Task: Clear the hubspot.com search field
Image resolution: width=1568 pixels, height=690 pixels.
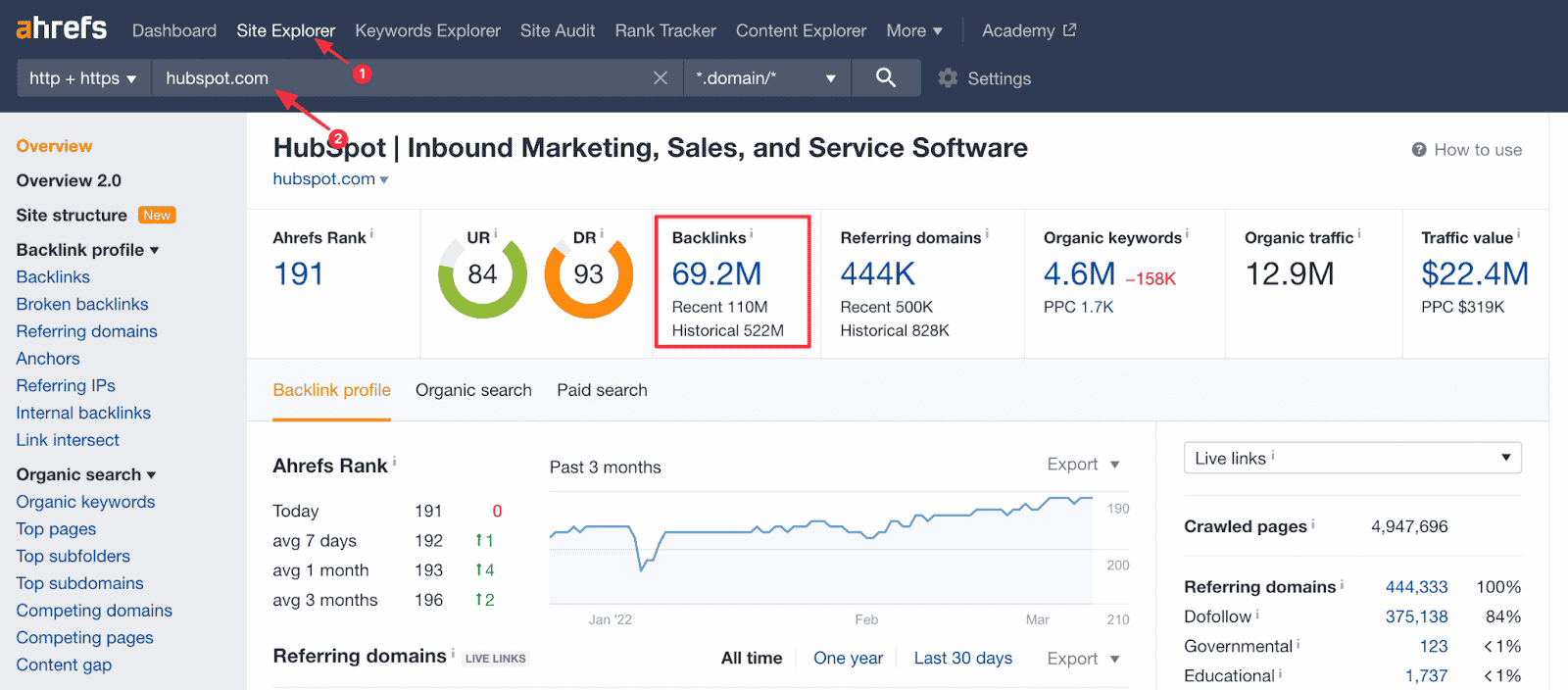Action: click(661, 78)
